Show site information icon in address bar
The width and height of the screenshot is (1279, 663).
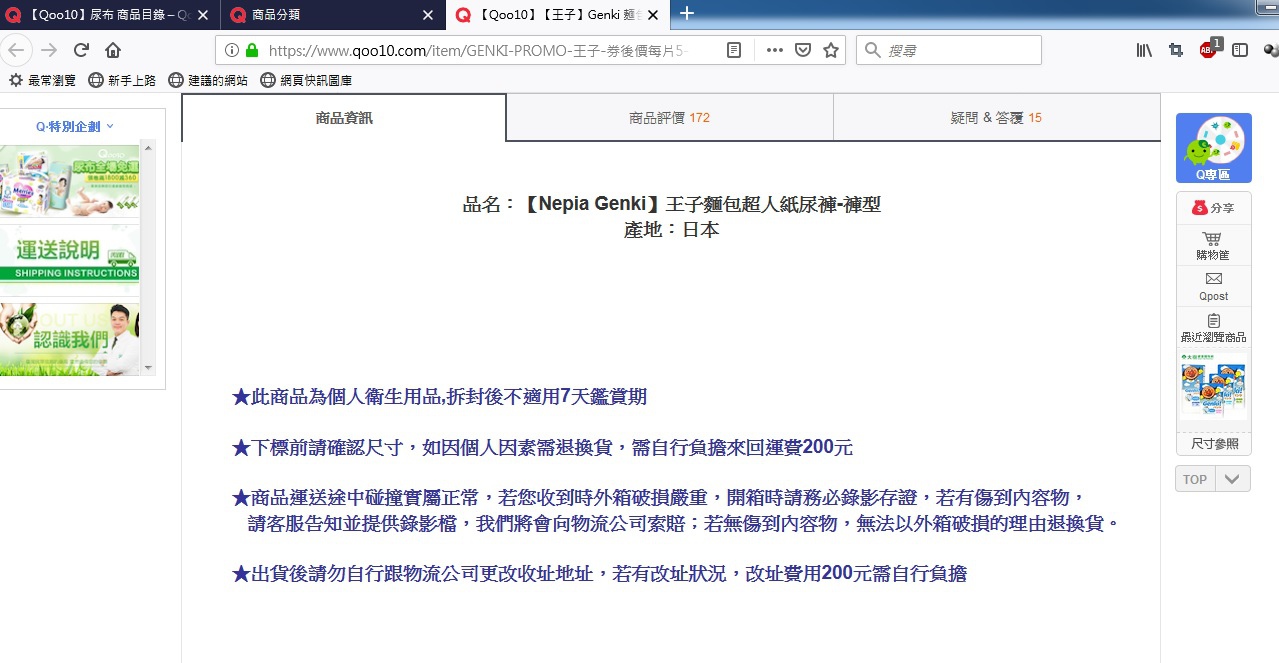(x=231, y=50)
